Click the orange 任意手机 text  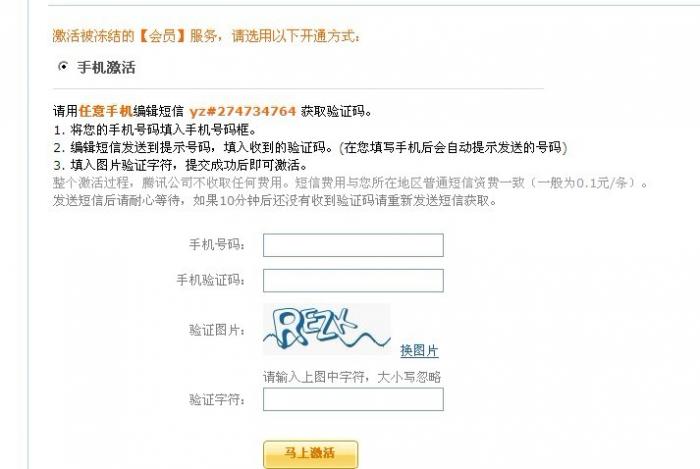click(106, 111)
